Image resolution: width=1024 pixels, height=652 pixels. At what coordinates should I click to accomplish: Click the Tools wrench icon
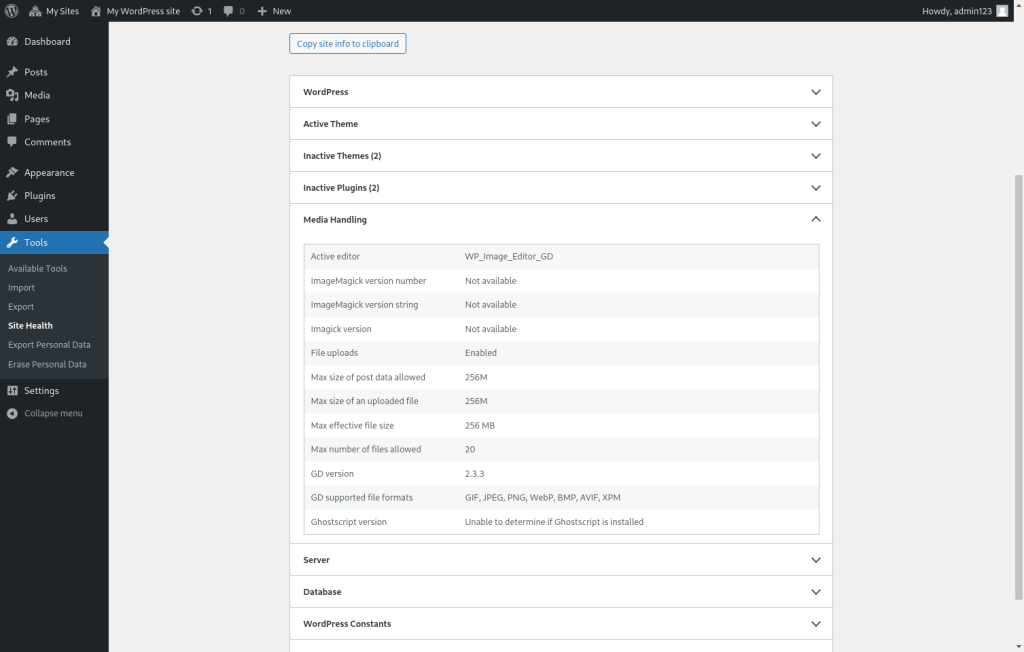point(12,242)
